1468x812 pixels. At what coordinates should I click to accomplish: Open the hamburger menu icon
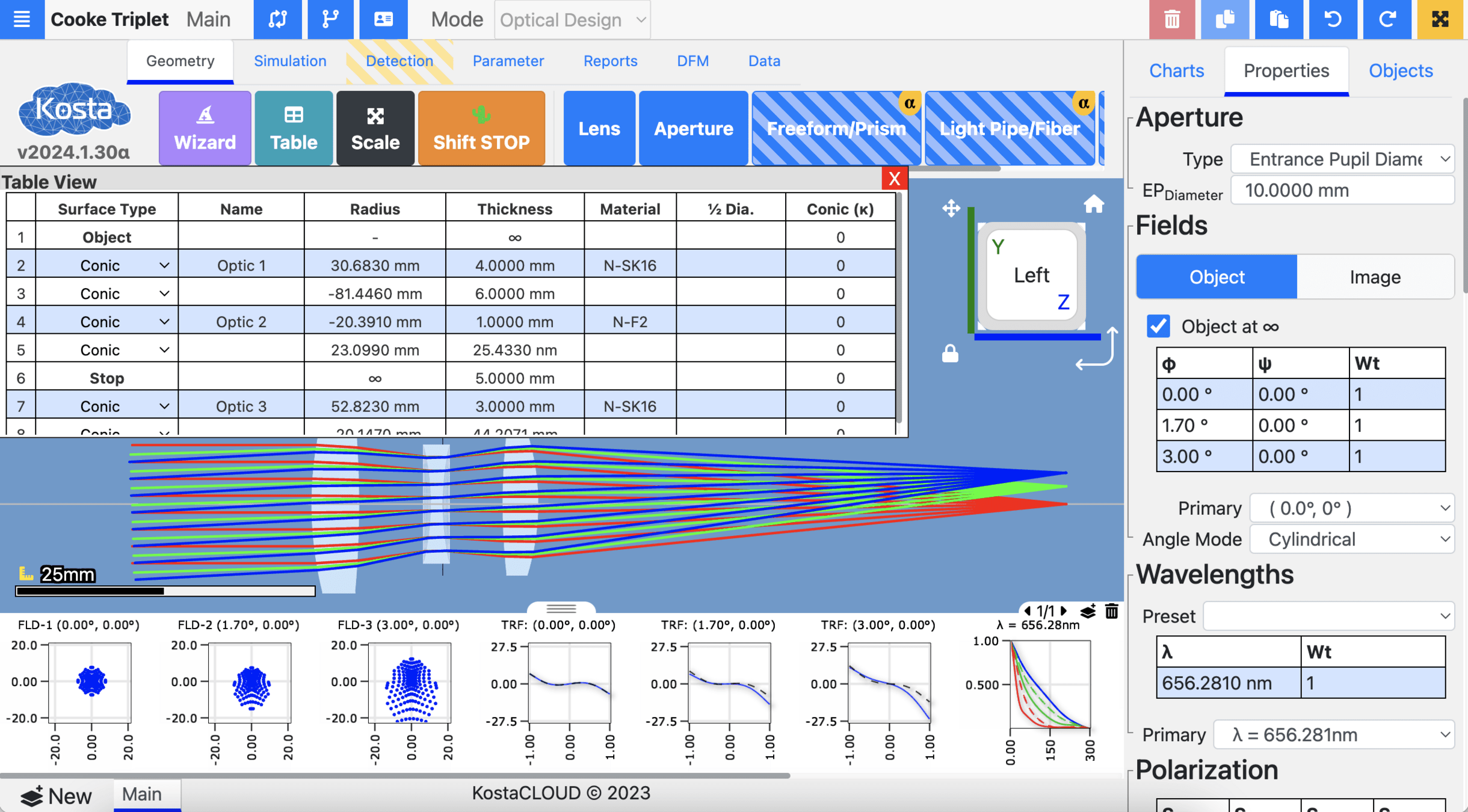[x=22, y=19]
